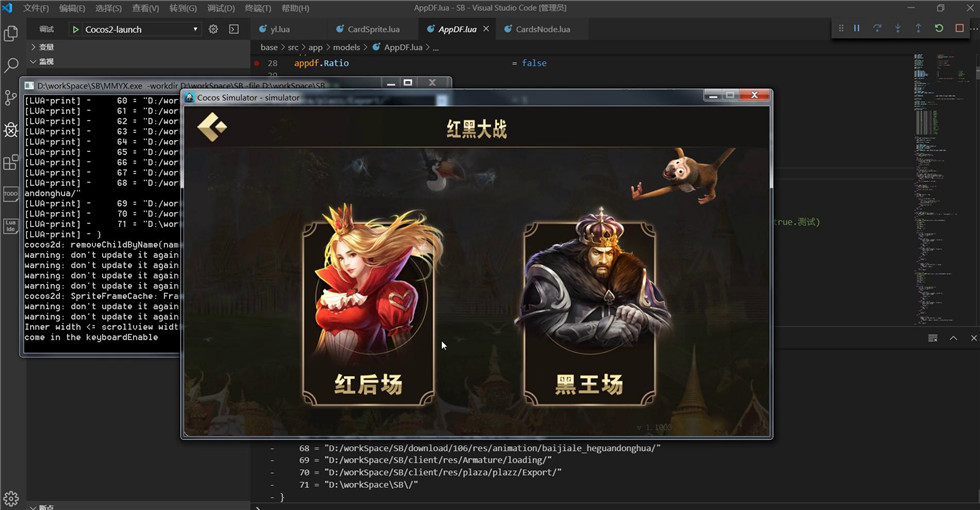This screenshot has height=510, width=980.
Task: Restart debugging with the green icon
Action: [939, 28]
